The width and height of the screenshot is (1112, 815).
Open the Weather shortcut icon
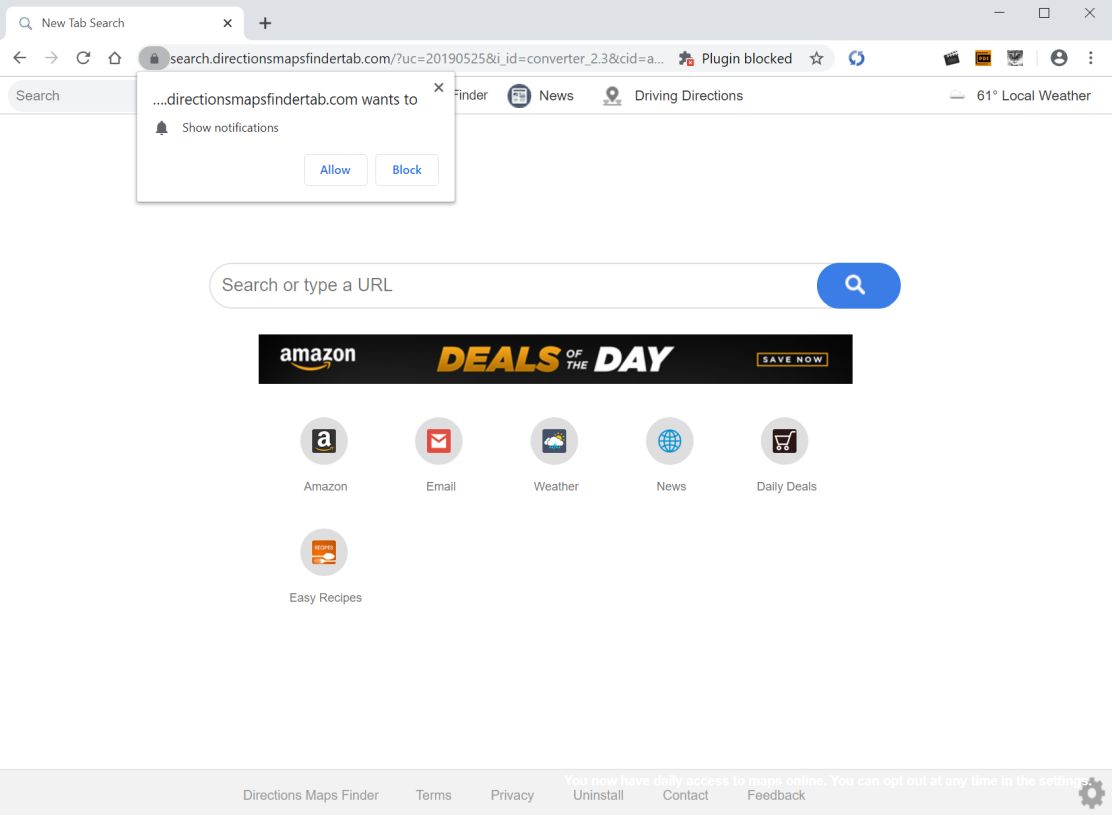click(554, 440)
